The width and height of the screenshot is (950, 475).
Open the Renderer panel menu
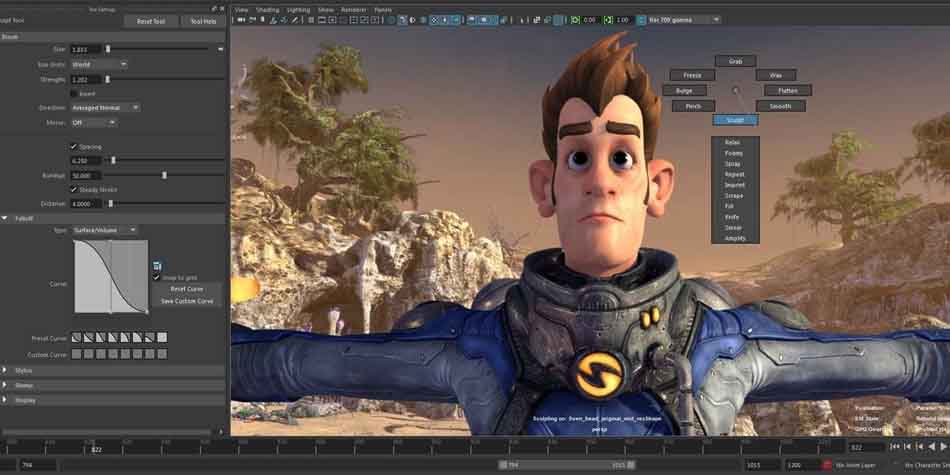click(353, 10)
